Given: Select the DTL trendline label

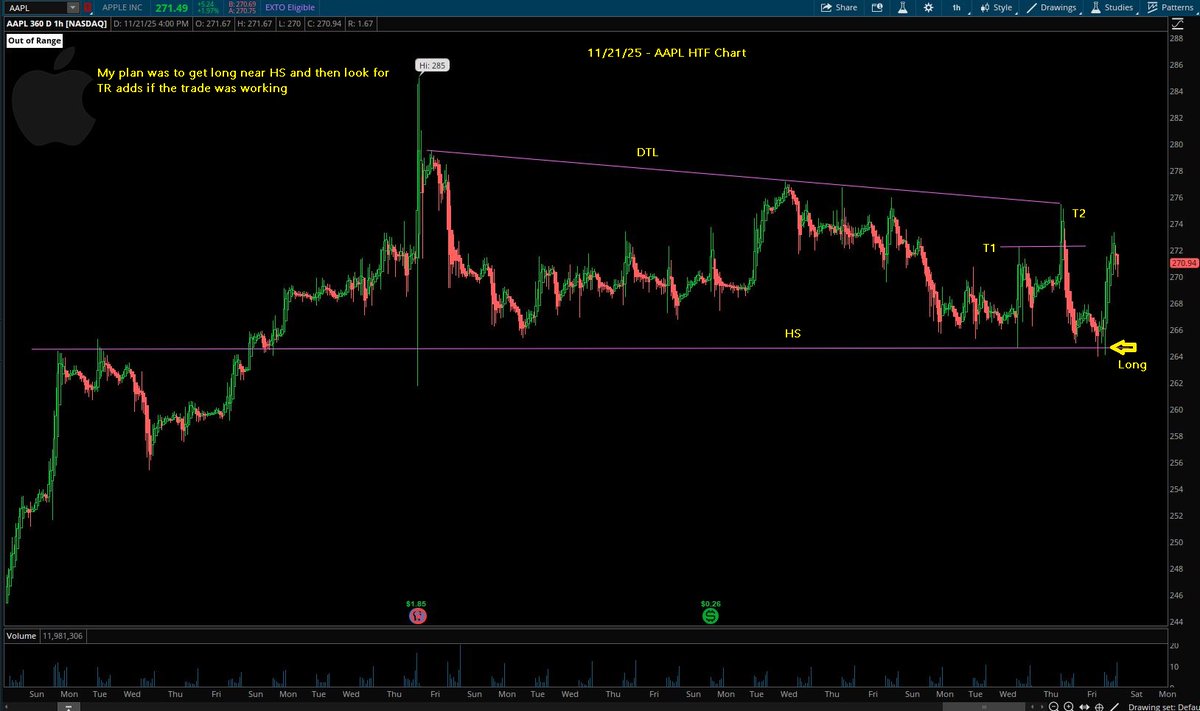Looking at the screenshot, I should tap(647, 152).
